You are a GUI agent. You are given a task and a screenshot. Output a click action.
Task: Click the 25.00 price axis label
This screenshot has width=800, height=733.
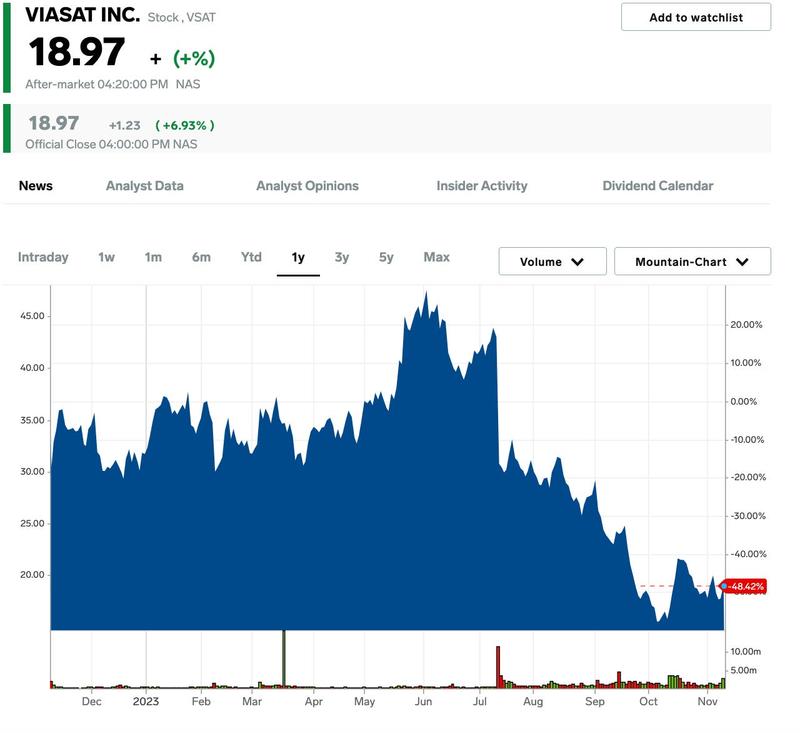click(x=32, y=523)
